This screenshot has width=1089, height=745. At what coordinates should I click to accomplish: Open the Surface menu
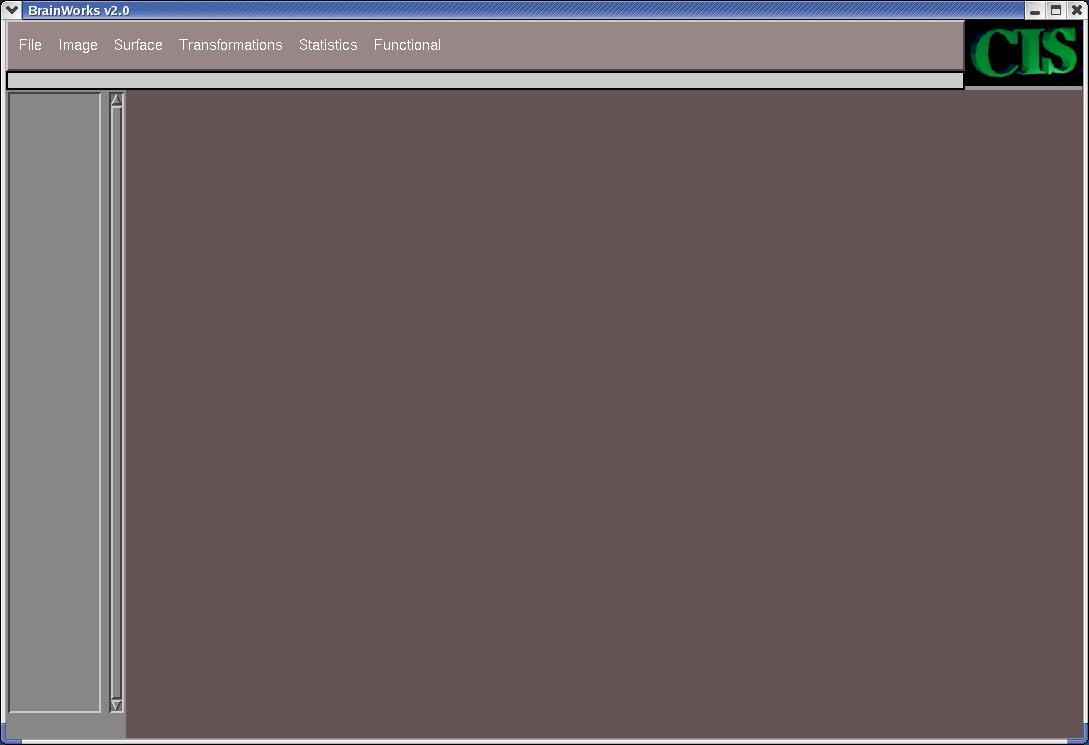click(x=138, y=44)
